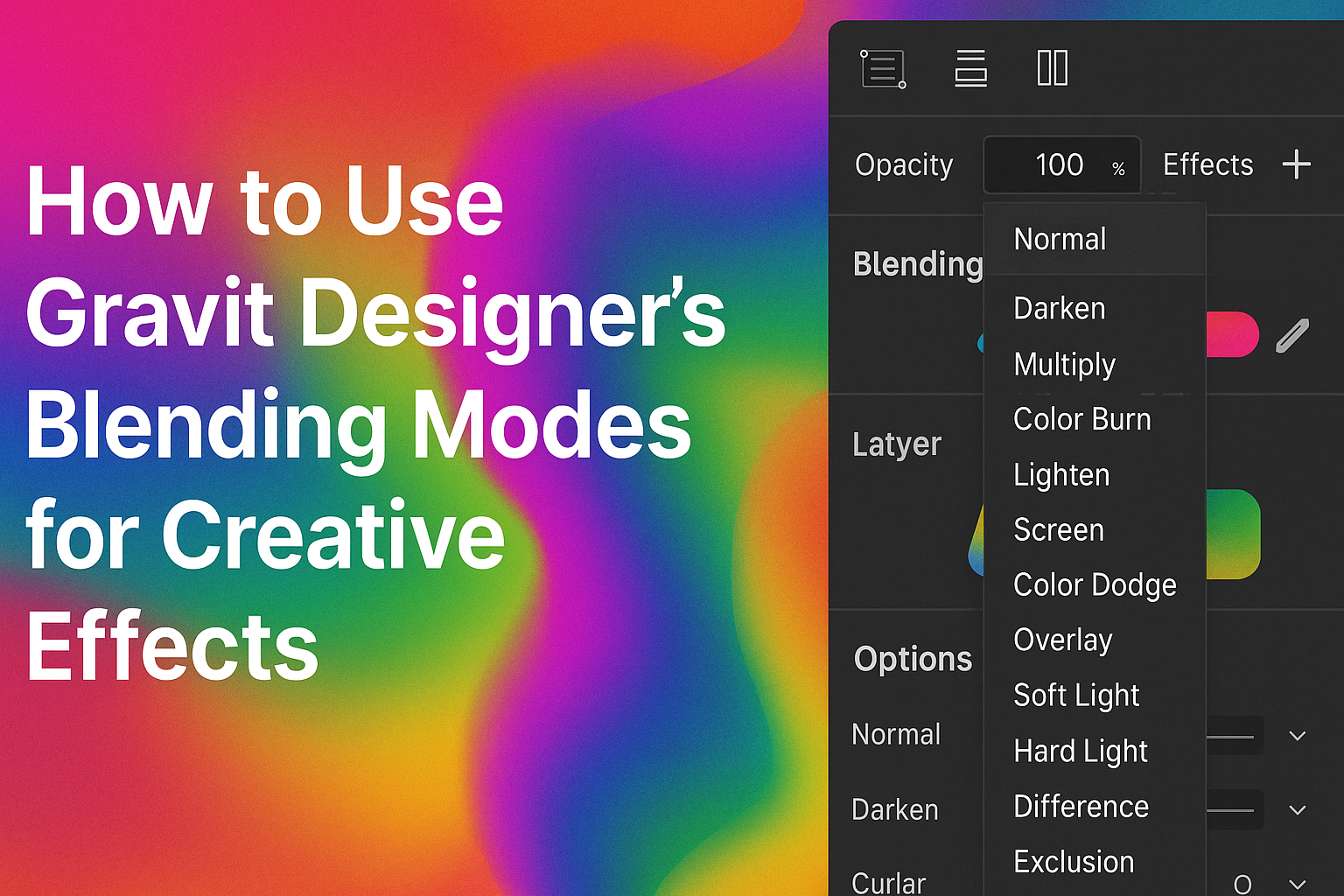Add a new effect with plus icon
1344x896 pixels.
point(1296,164)
